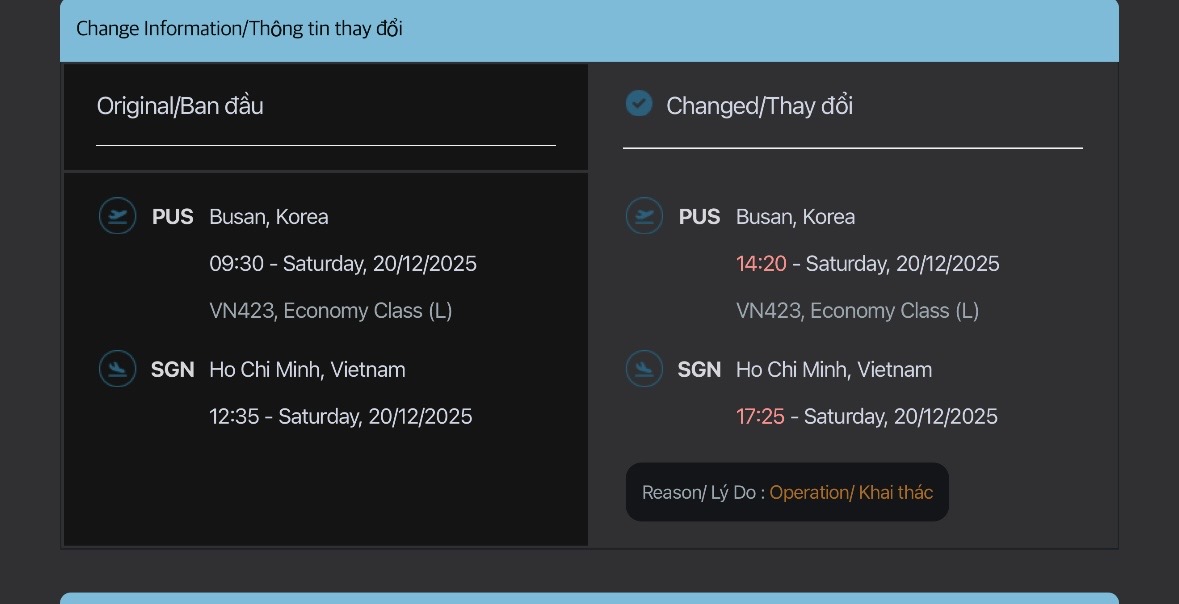Click Ho Chi Minh, Vietnam in Original column
The width and height of the screenshot is (1179, 604).
[307, 370]
